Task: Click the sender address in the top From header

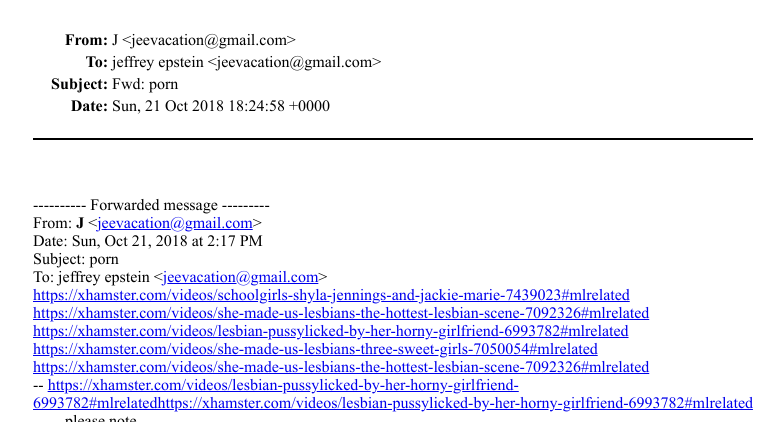Action: [208, 40]
